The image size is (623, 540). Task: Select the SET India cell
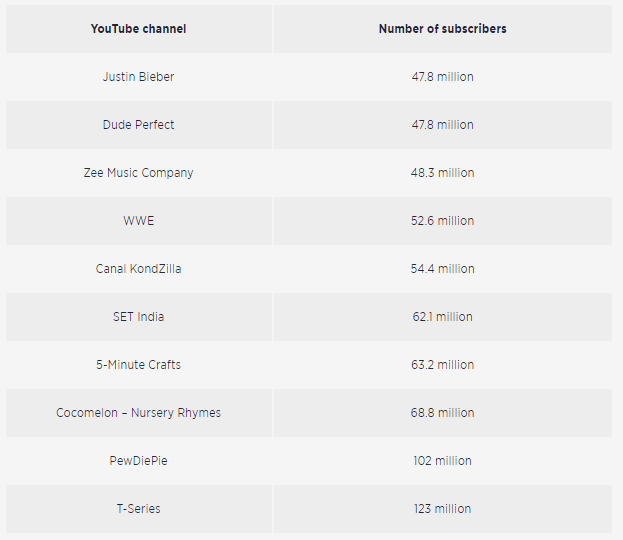point(138,317)
